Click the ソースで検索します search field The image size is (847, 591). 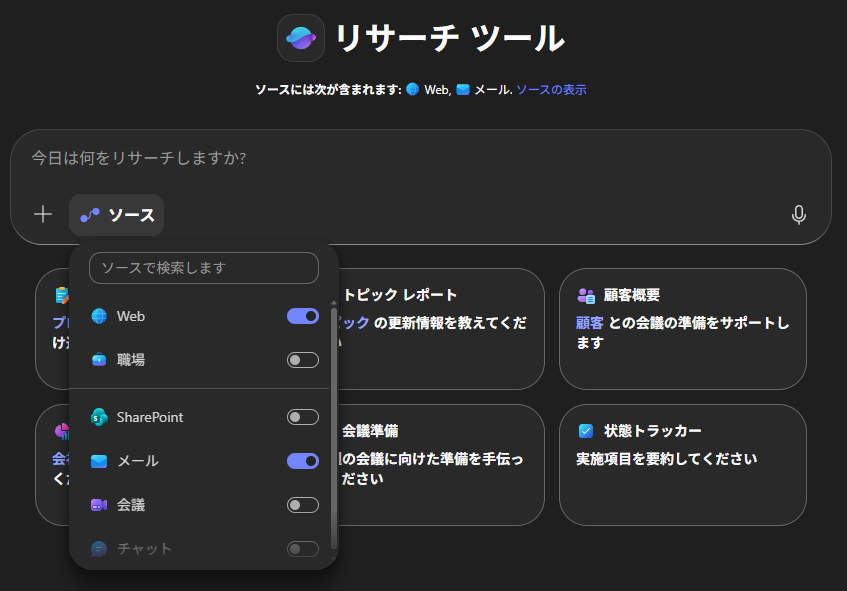(x=204, y=268)
